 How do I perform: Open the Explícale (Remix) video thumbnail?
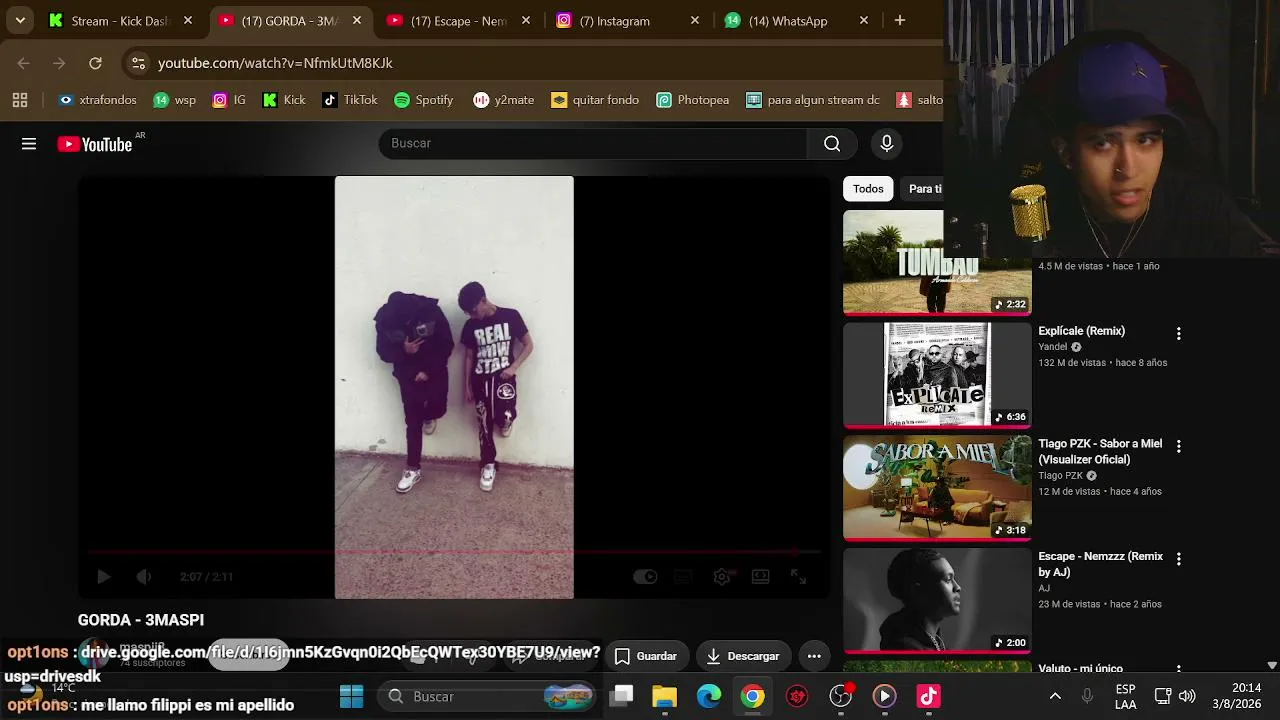coord(937,374)
